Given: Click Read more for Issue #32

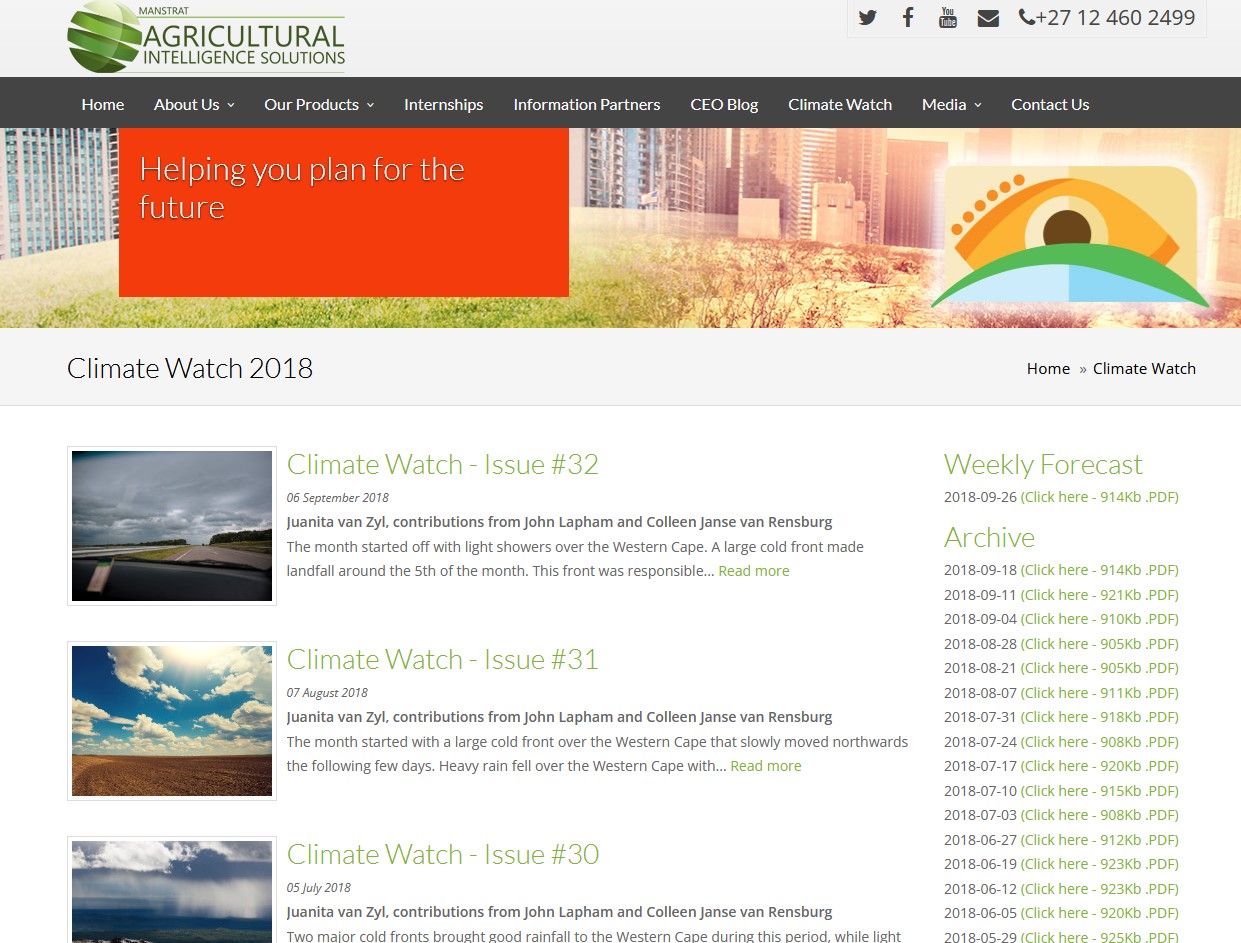Looking at the screenshot, I should point(754,571).
